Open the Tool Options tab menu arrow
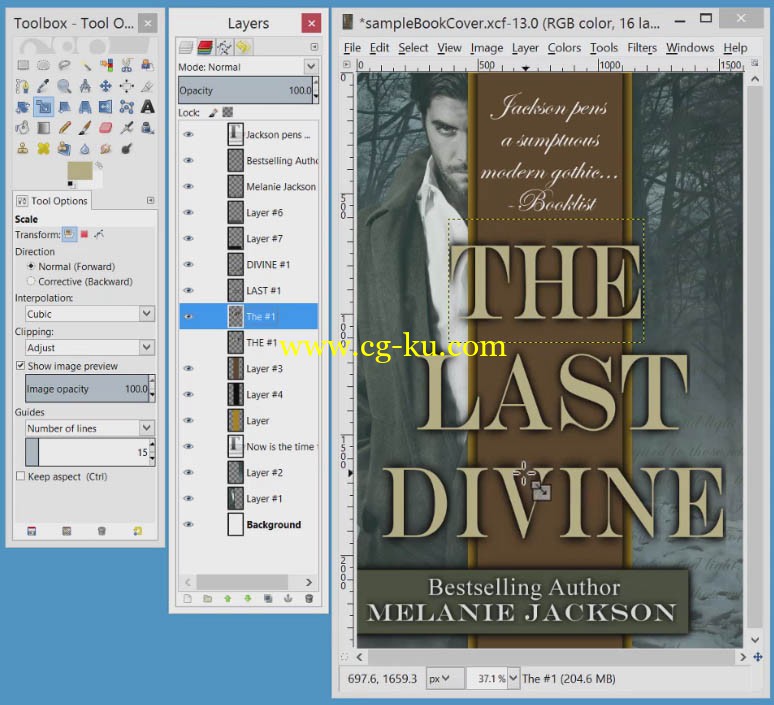774x705 pixels. point(151,200)
